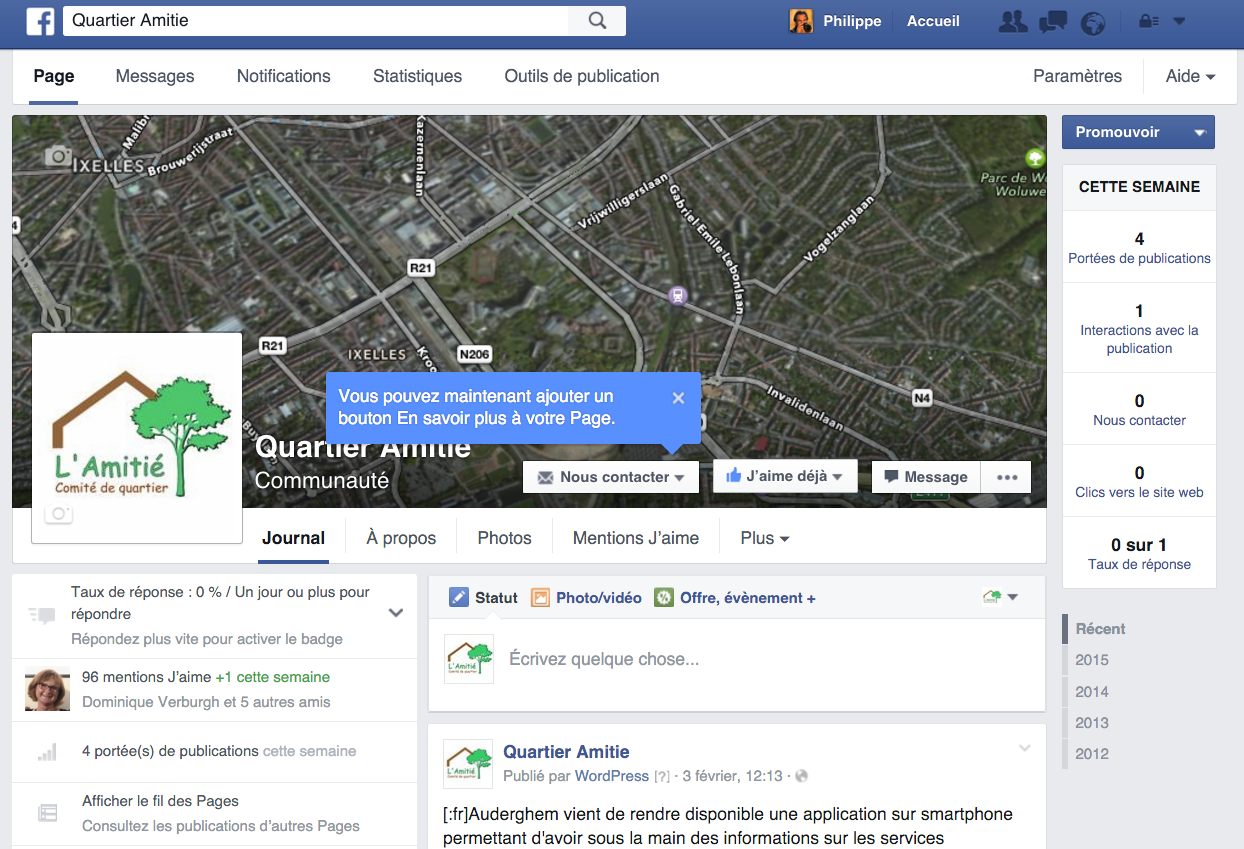This screenshot has width=1244, height=849.
Task: Open the J'aime déjà dropdown button
Action: 785,476
